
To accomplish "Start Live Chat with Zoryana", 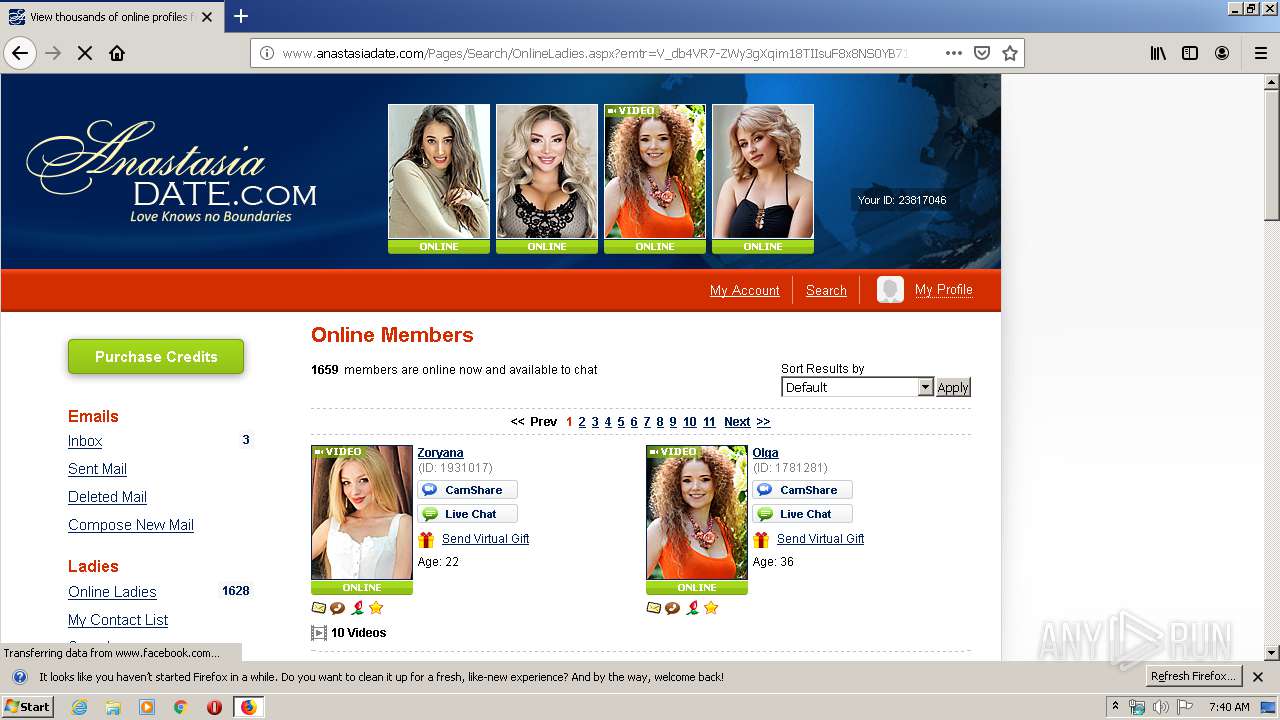I will (467, 514).
